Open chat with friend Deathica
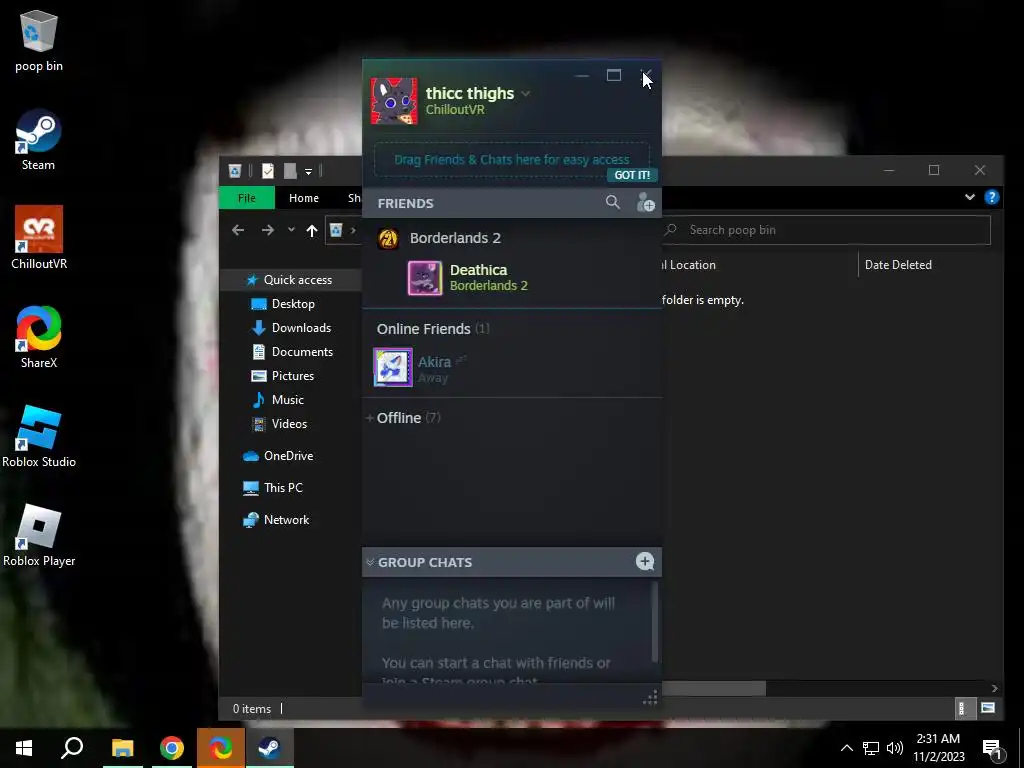Viewport: 1024px width, 768px height. (511, 278)
